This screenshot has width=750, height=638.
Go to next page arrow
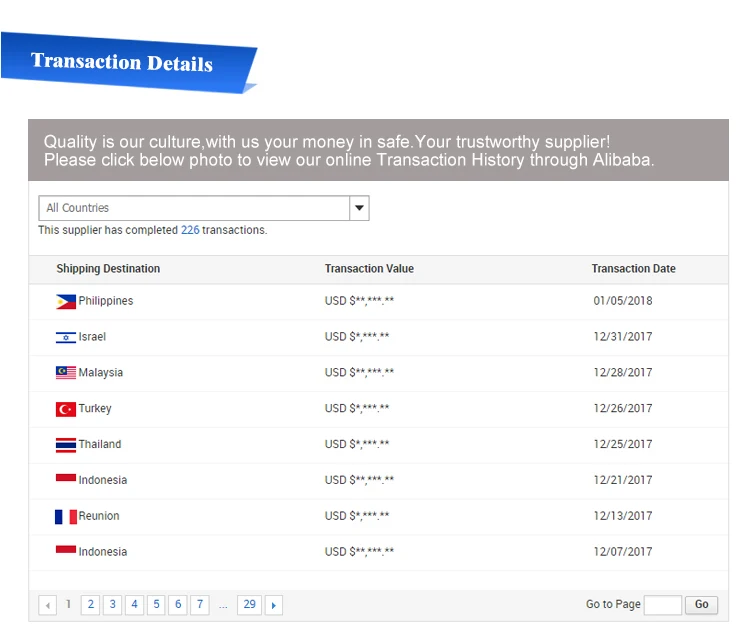click(274, 605)
